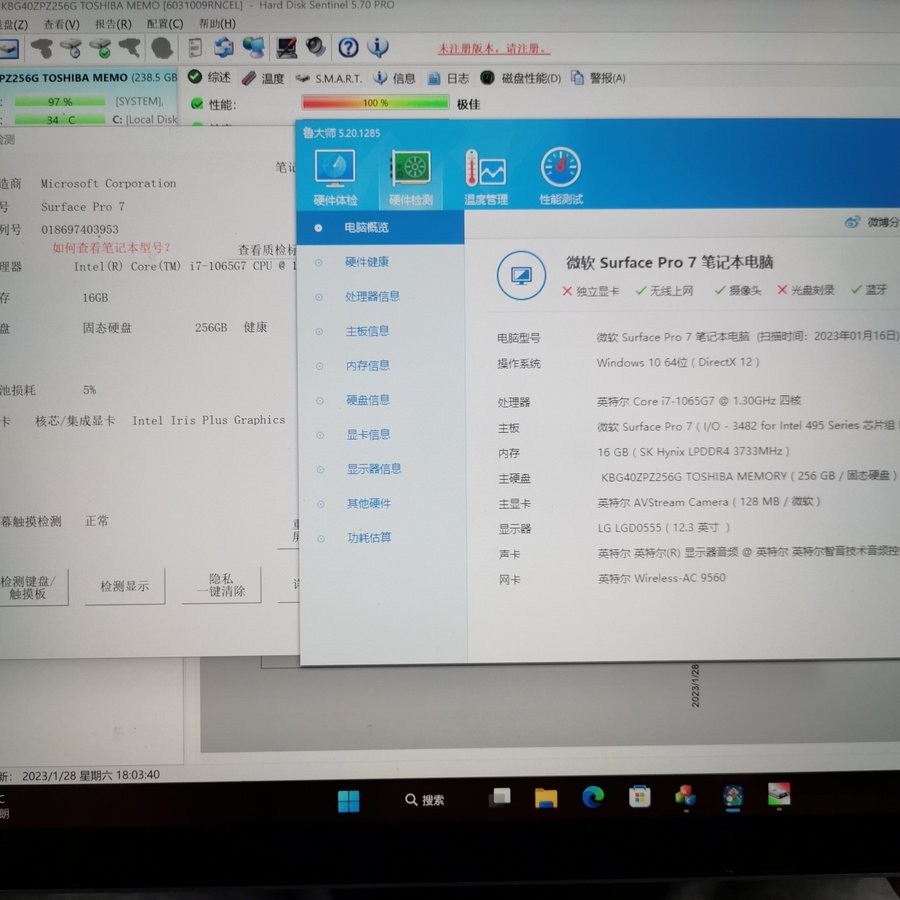The height and width of the screenshot is (900, 900).
Task: Click the laptop with pen toolbar icon
Action: coord(286,48)
